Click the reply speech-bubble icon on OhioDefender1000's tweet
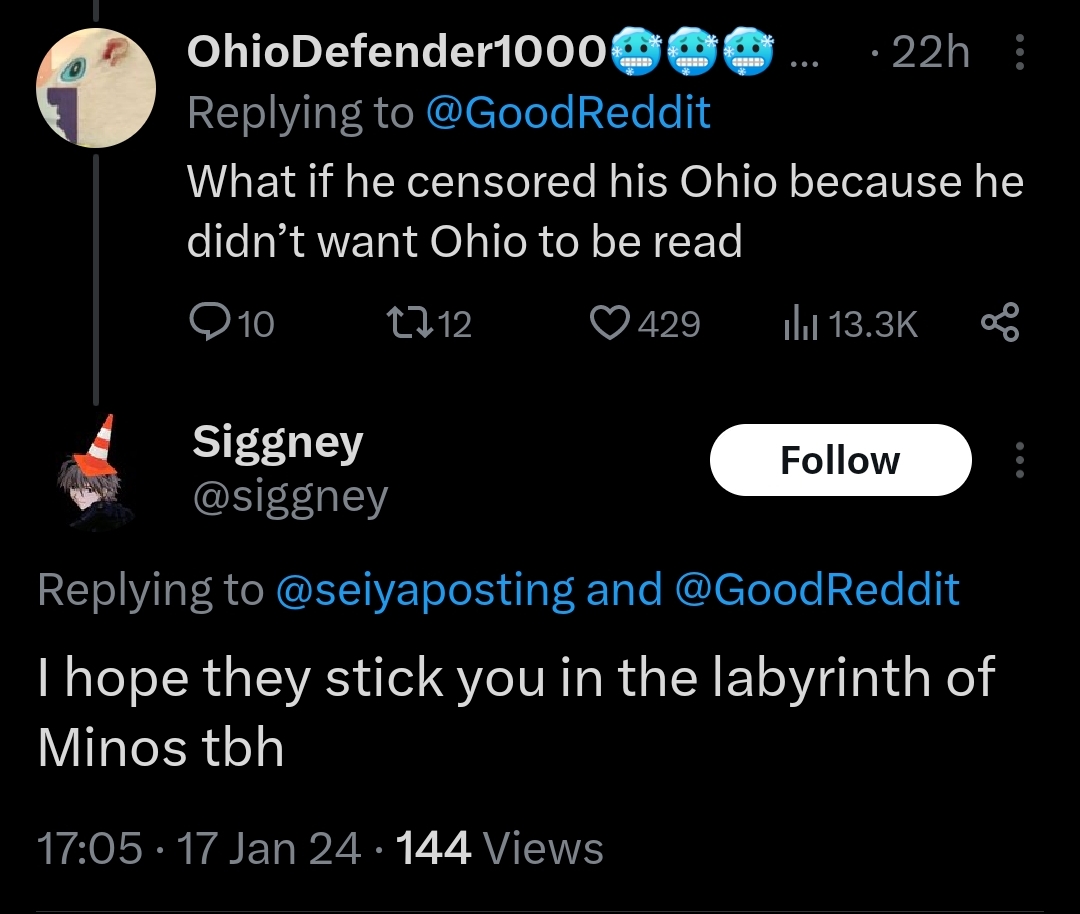Screen dimensions: 1080x914 pyautogui.click(x=206, y=322)
